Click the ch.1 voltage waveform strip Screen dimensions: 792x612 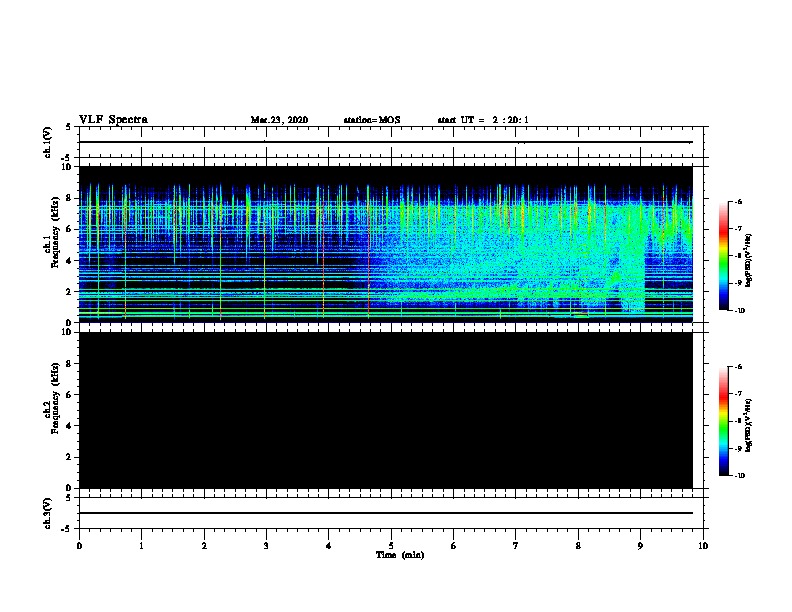pos(391,142)
